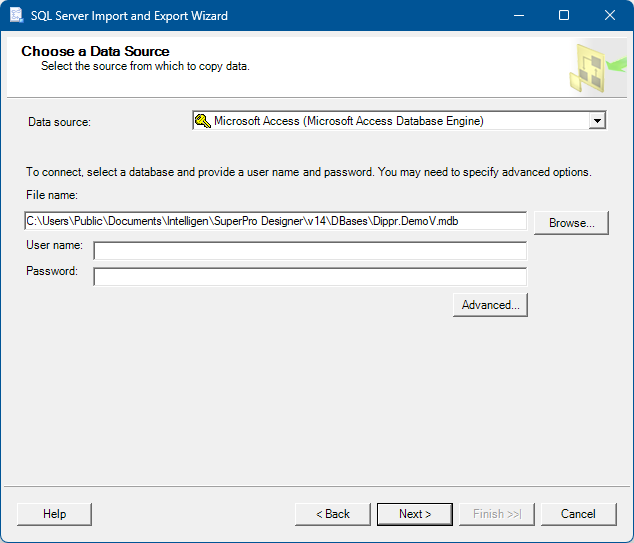Click the 'Select the source from which to copy data.' text
The height and width of the screenshot is (543, 634).
click(x=145, y=66)
